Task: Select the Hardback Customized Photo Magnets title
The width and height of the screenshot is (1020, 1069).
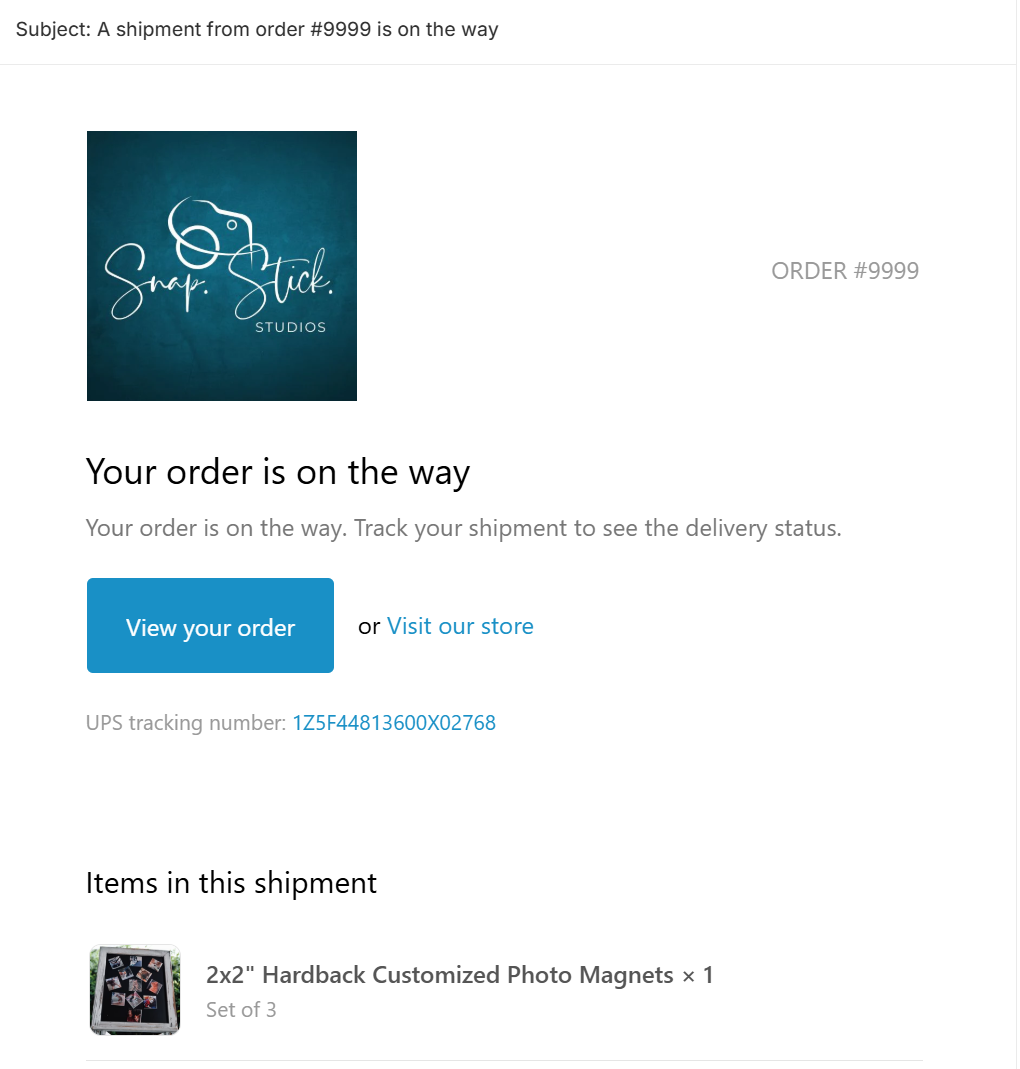Action: [440, 975]
